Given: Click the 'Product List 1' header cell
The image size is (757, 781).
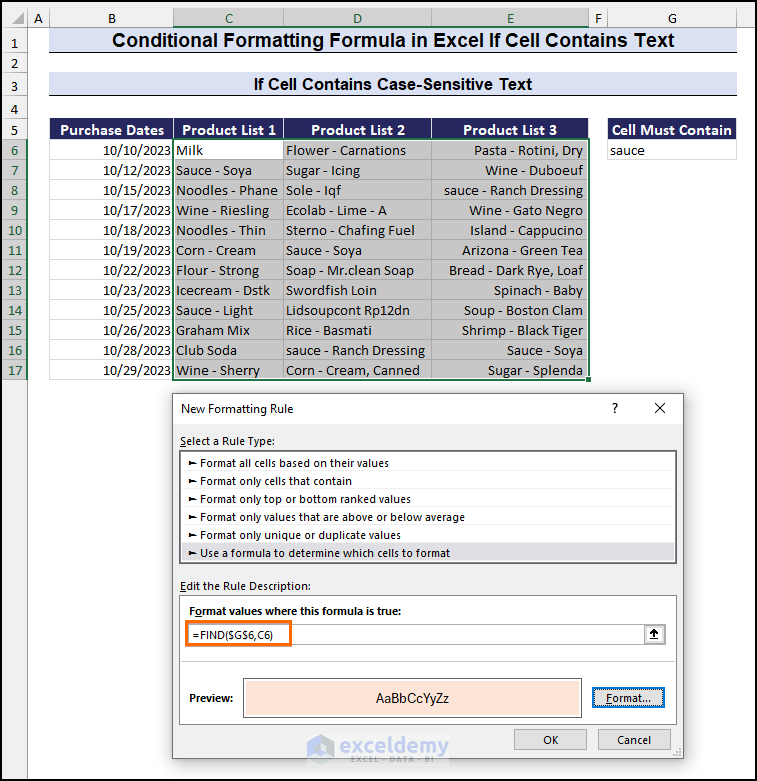Looking at the screenshot, I should 229,130.
